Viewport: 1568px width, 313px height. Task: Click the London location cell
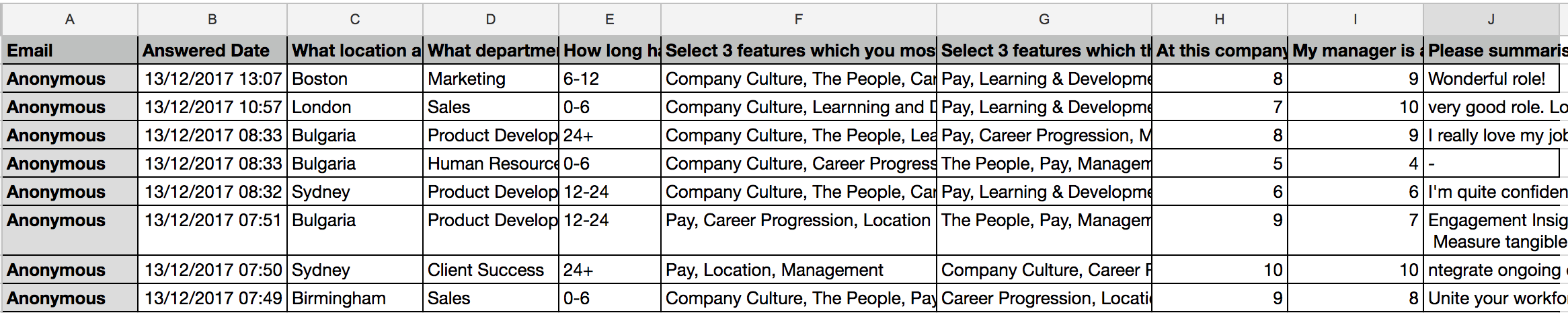(x=355, y=107)
